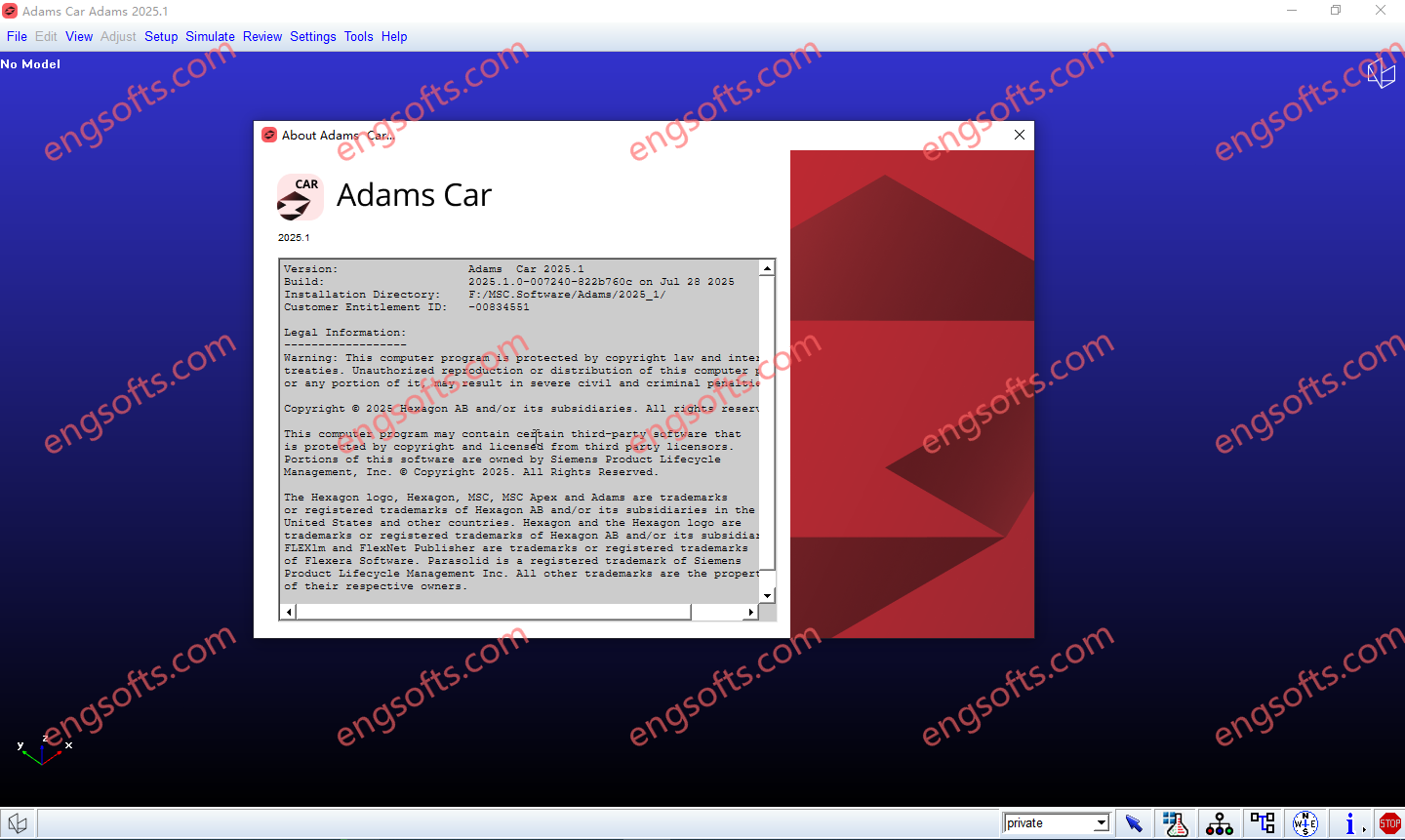Restore down the Adams Car window
This screenshot has height=840, width=1405.
click(x=1336, y=11)
